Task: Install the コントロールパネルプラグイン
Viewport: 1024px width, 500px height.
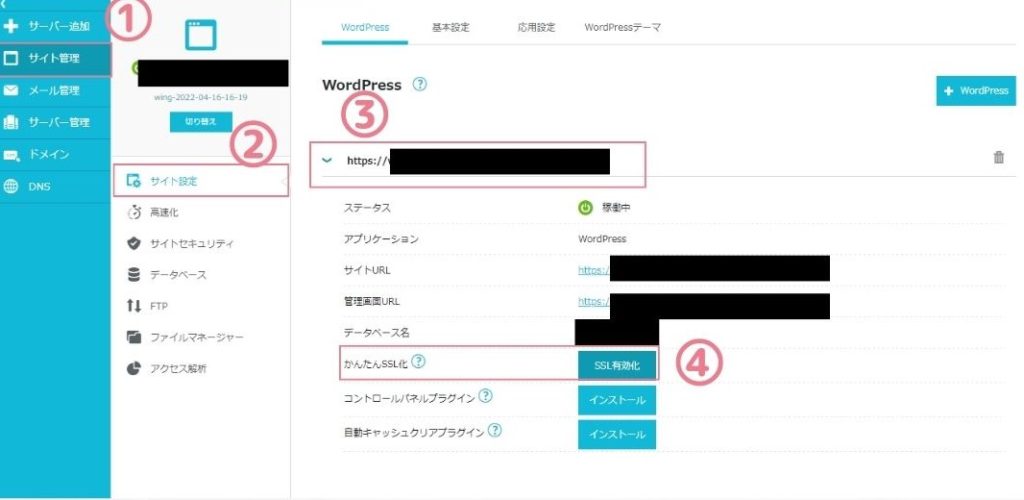Action: click(616, 400)
